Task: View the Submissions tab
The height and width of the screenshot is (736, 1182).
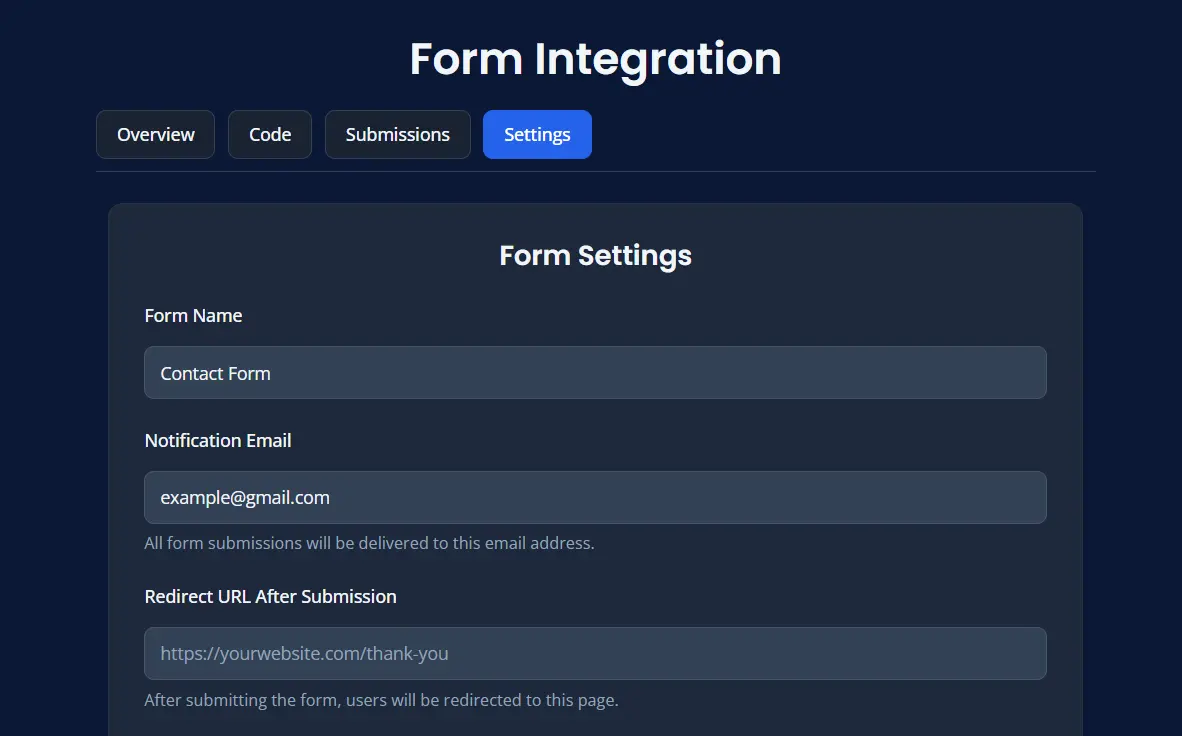Action: pyautogui.click(x=397, y=134)
